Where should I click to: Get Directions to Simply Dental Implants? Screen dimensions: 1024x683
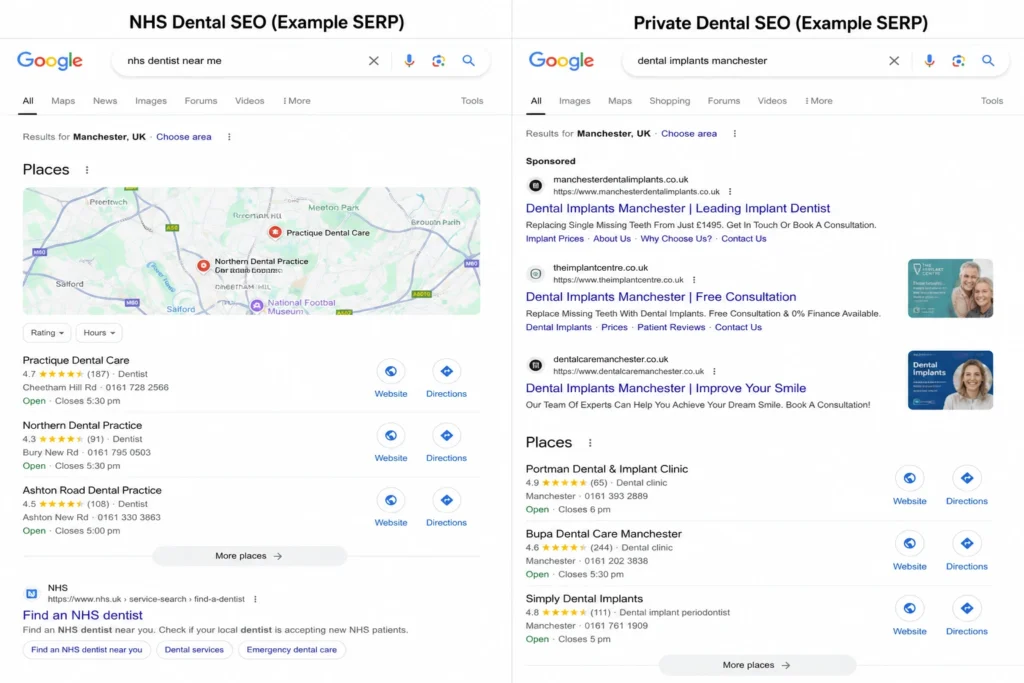tap(967, 616)
